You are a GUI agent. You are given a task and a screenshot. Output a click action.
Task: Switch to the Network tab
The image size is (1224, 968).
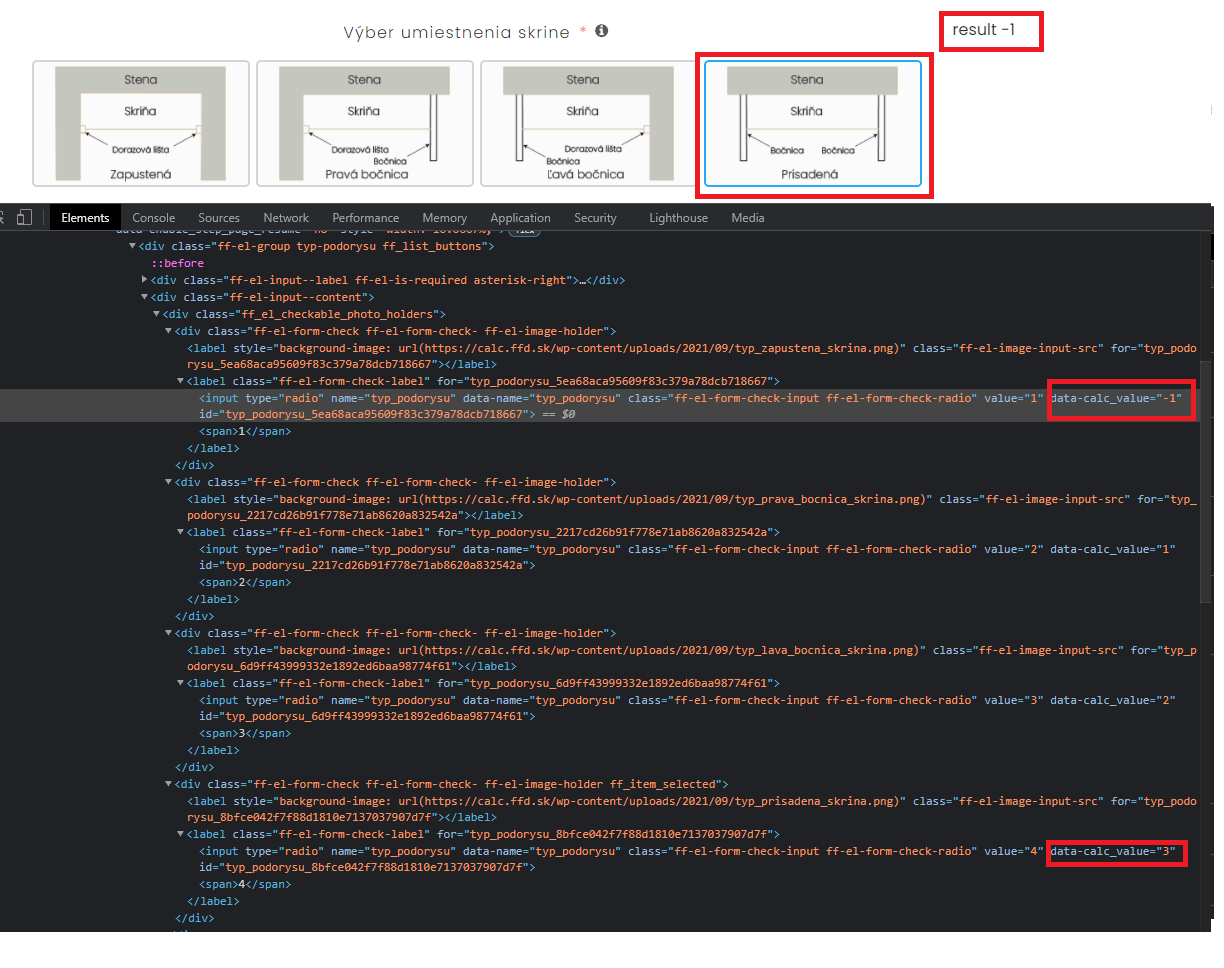[286, 218]
